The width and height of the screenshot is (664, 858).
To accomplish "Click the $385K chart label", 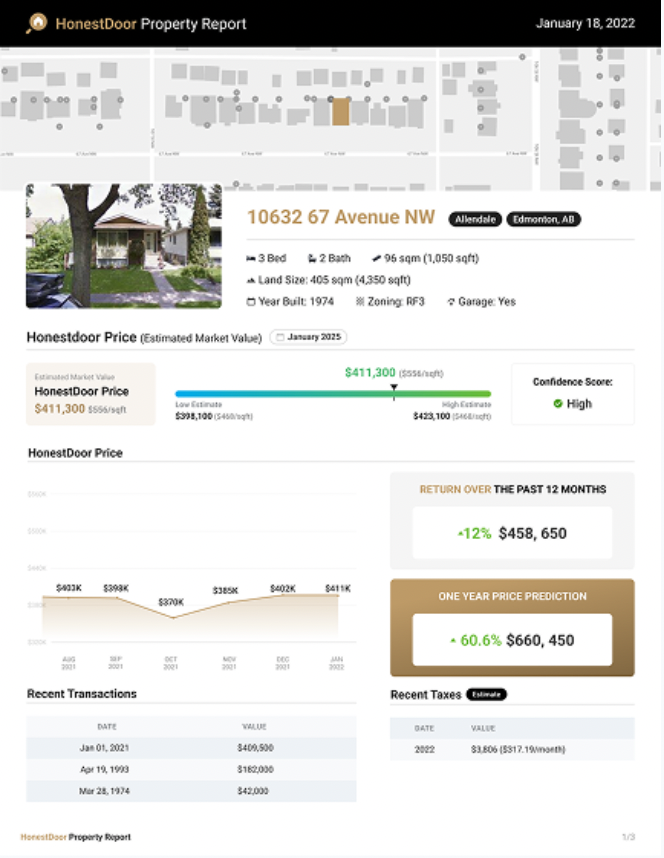I will 226,590.
